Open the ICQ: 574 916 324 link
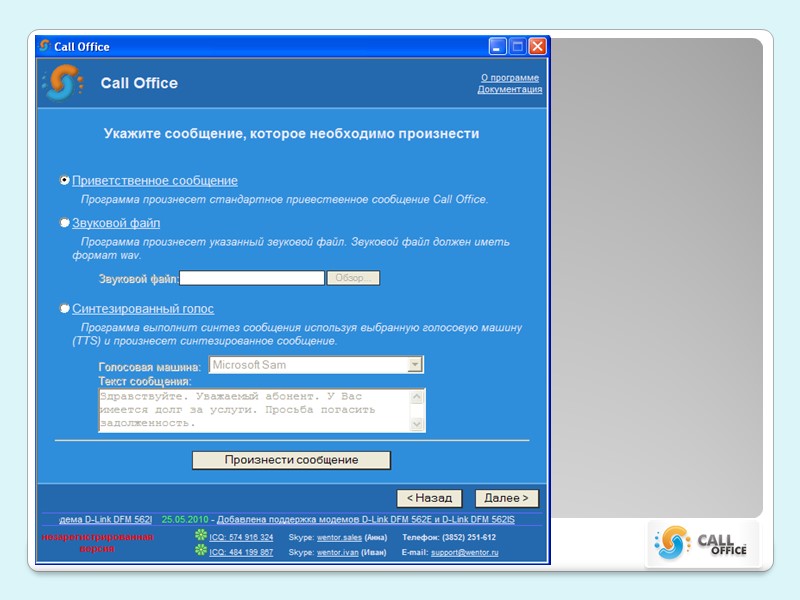The width and height of the screenshot is (800, 600). (x=241, y=537)
